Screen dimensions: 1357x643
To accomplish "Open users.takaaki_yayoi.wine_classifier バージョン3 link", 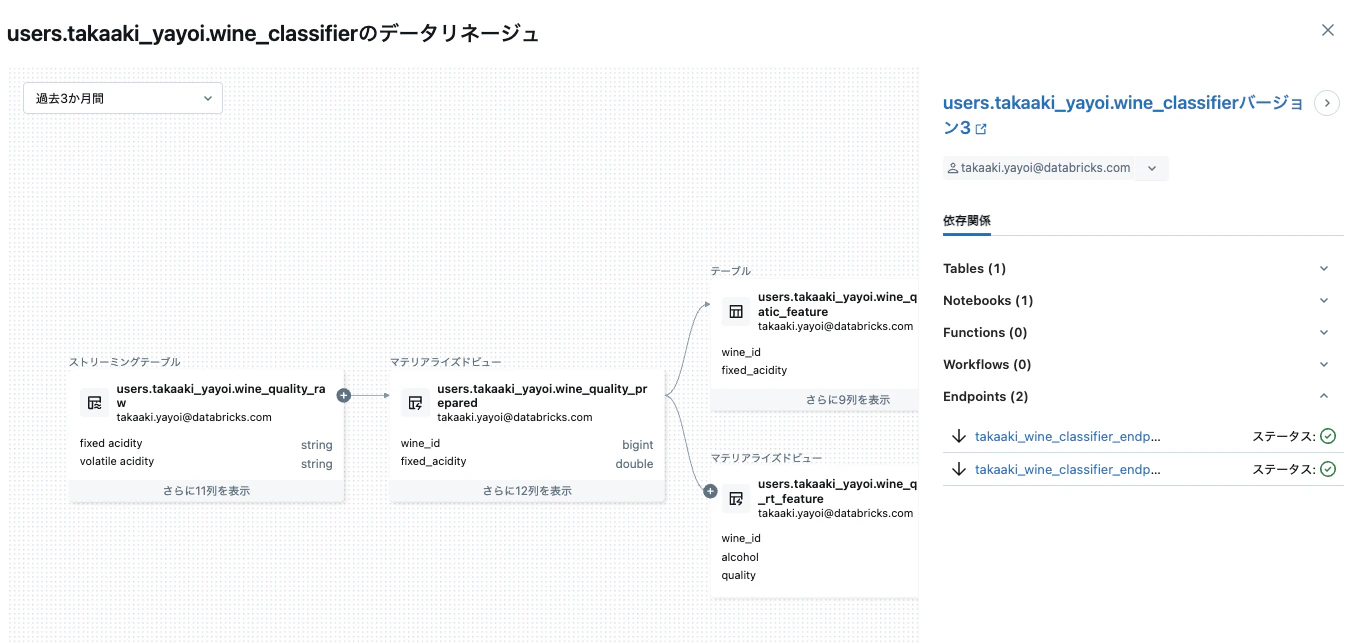I will click(x=1123, y=115).
